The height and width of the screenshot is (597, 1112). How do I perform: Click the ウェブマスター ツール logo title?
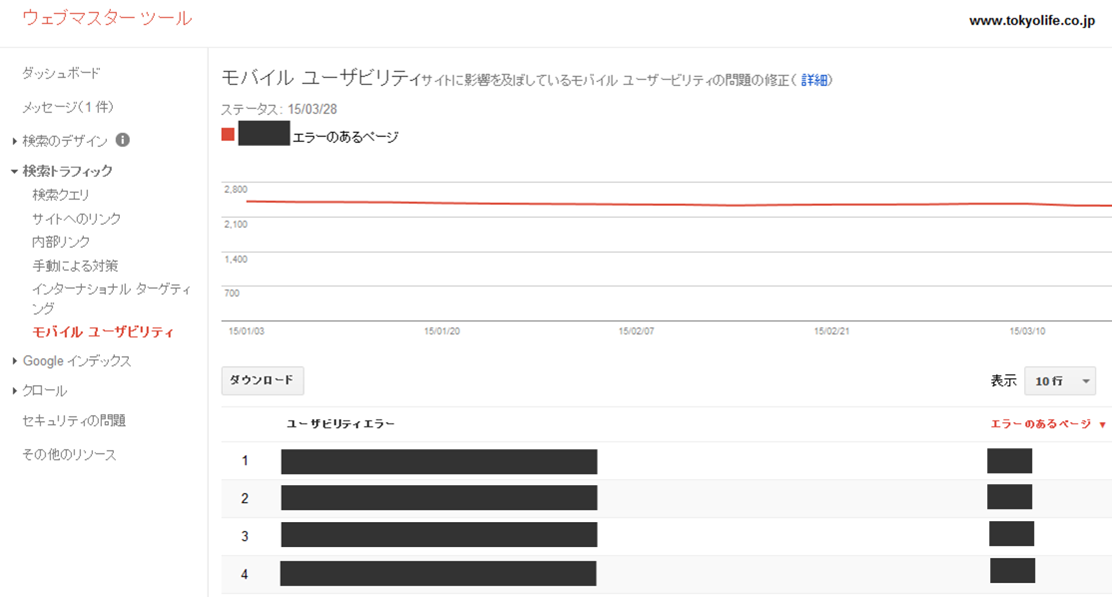coord(107,18)
